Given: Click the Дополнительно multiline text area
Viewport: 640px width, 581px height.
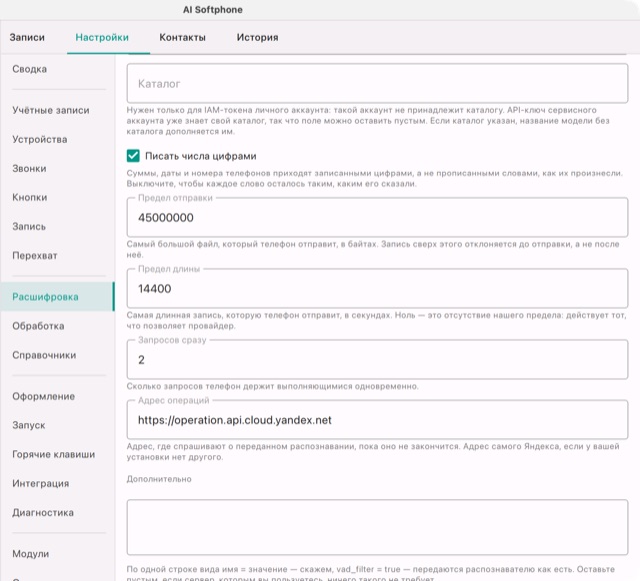Looking at the screenshot, I should (x=377, y=527).
